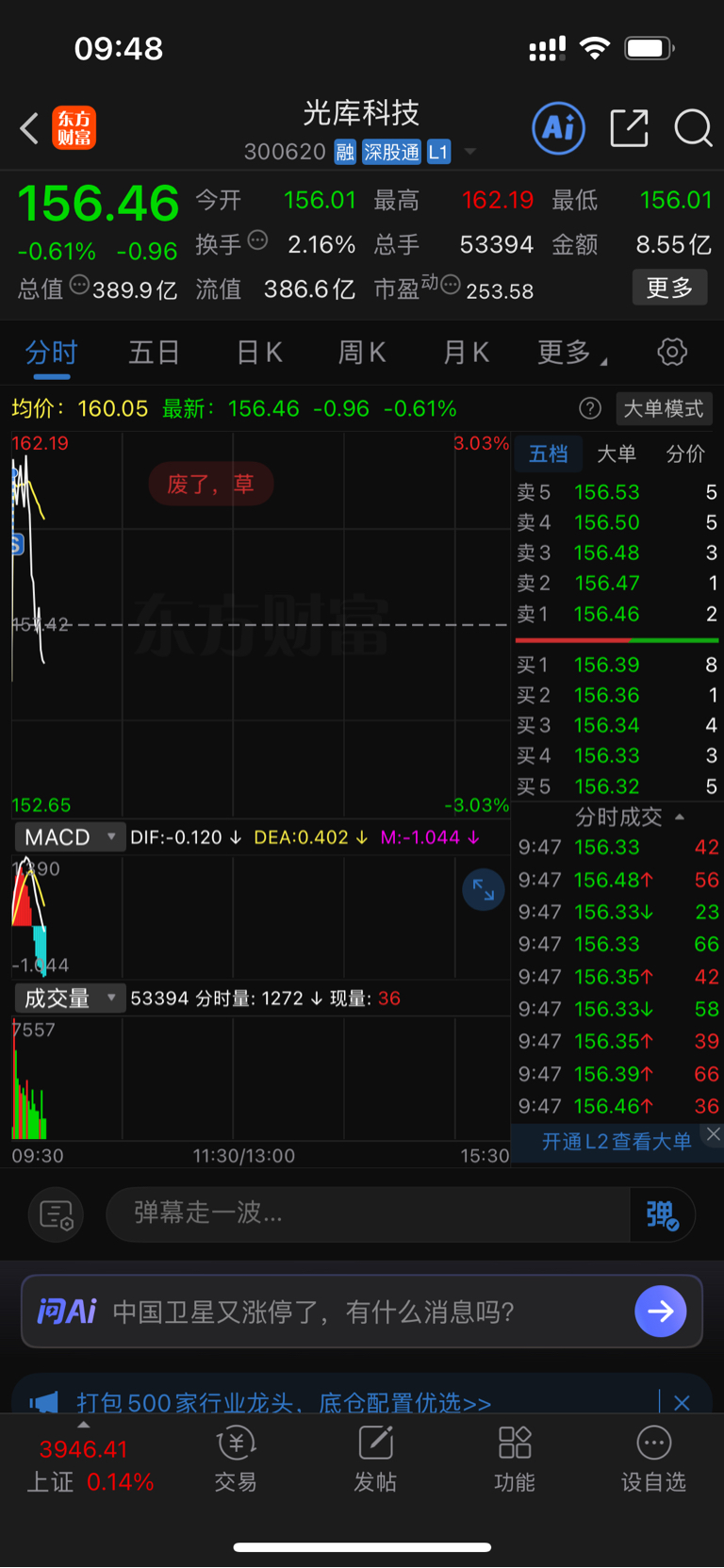Tap buy row 买2 156.36
The width and height of the screenshot is (724, 1568).
point(617,695)
